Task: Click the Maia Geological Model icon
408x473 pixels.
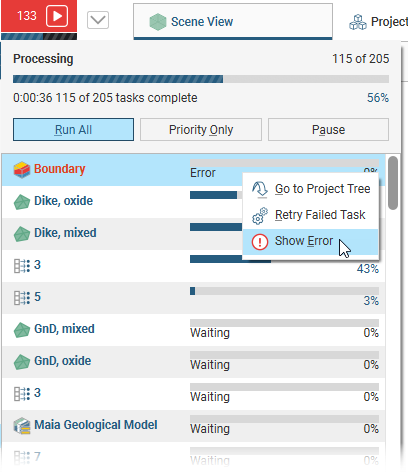Action: (x=22, y=426)
